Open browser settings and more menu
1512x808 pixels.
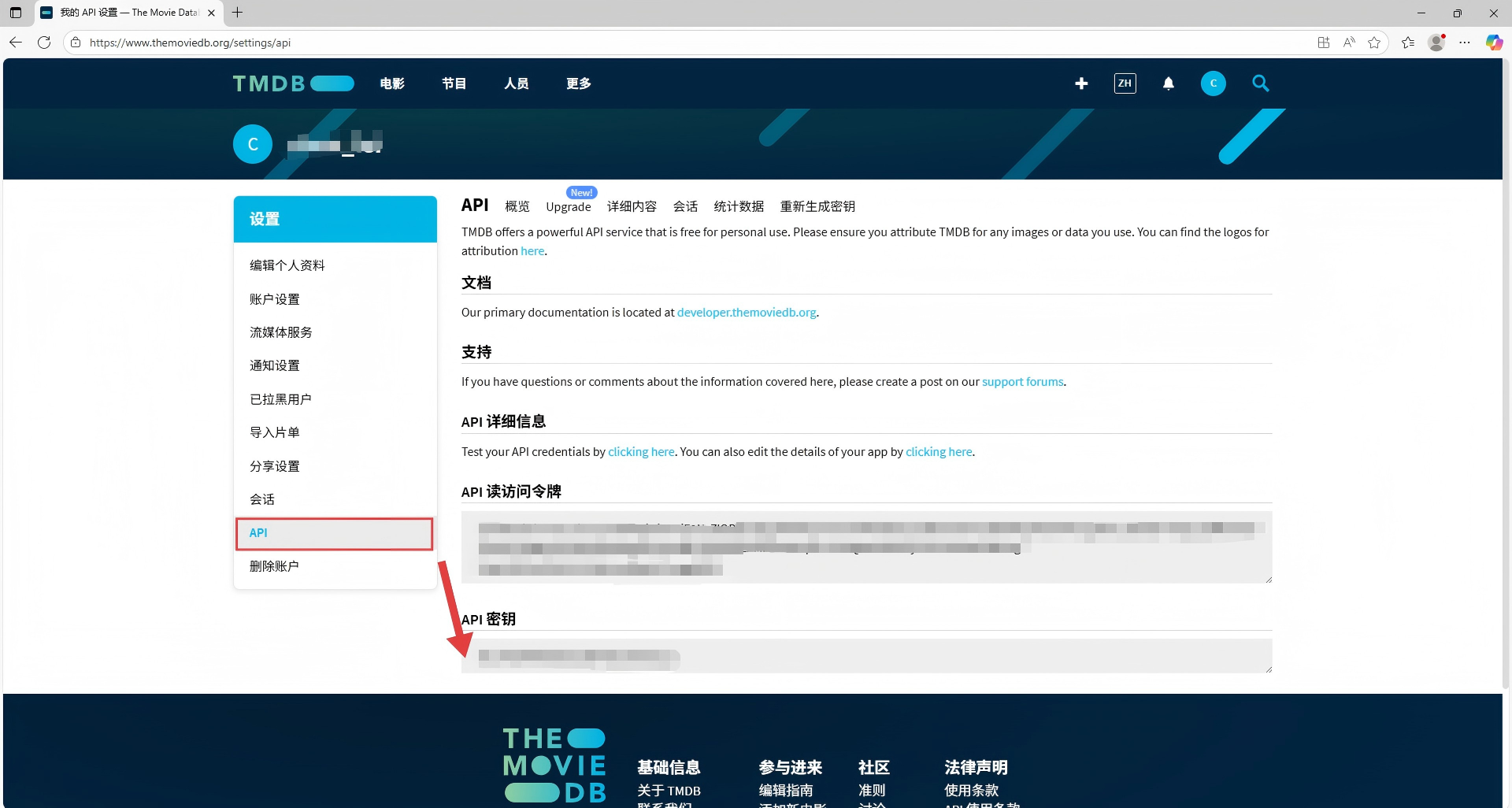(1465, 43)
